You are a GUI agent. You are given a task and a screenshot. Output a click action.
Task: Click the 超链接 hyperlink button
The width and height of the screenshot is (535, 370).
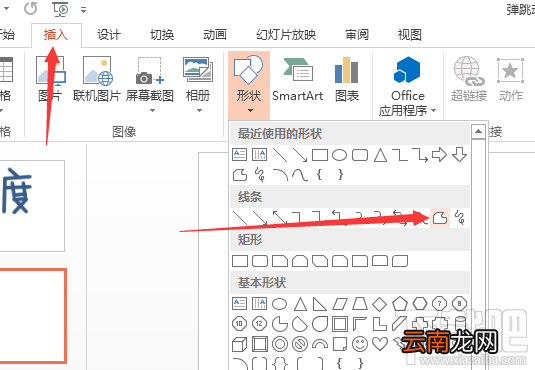pyautogui.click(x=469, y=79)
